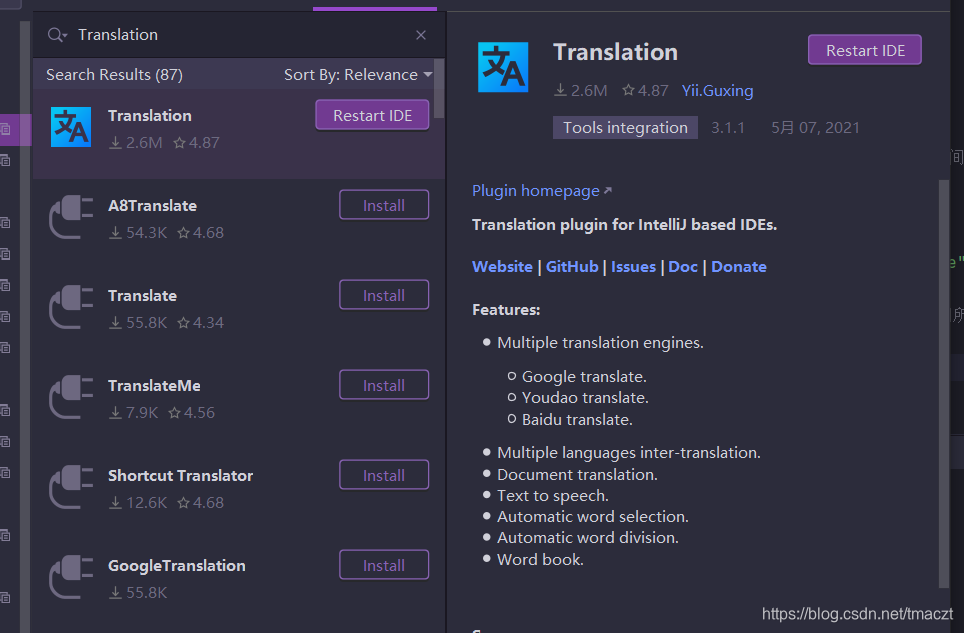Click Text to speech. feature line
964x633 pixels.
click(553, 495)
